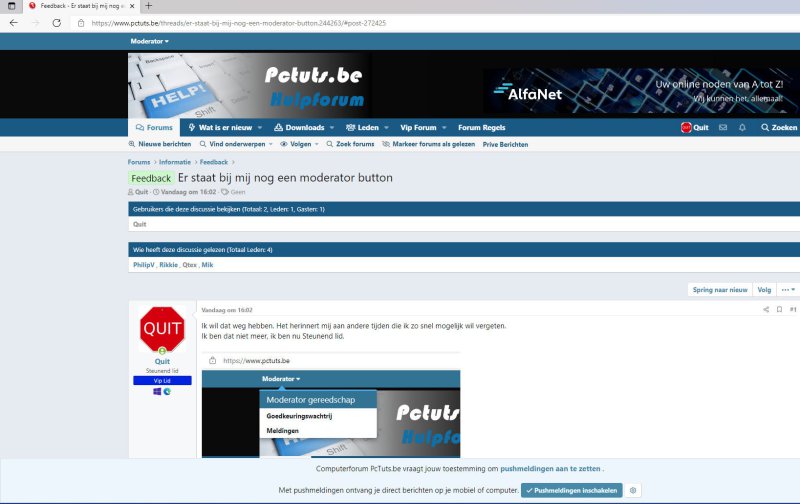The width and height of the screenshot is (800, 504).
Task: Click the site lock icon in address bar
Action: point(81,23)
